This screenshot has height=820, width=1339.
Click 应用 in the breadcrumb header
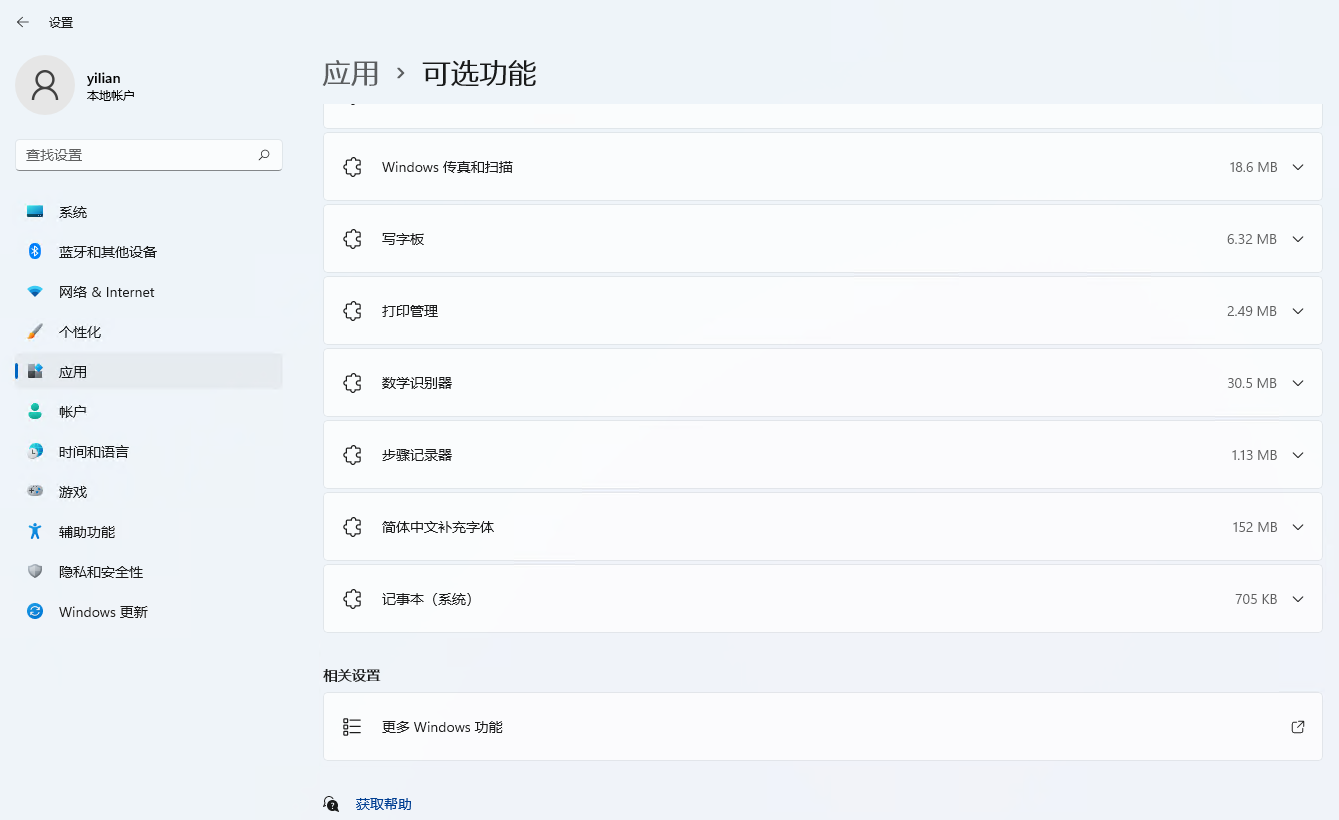(351, 74)
